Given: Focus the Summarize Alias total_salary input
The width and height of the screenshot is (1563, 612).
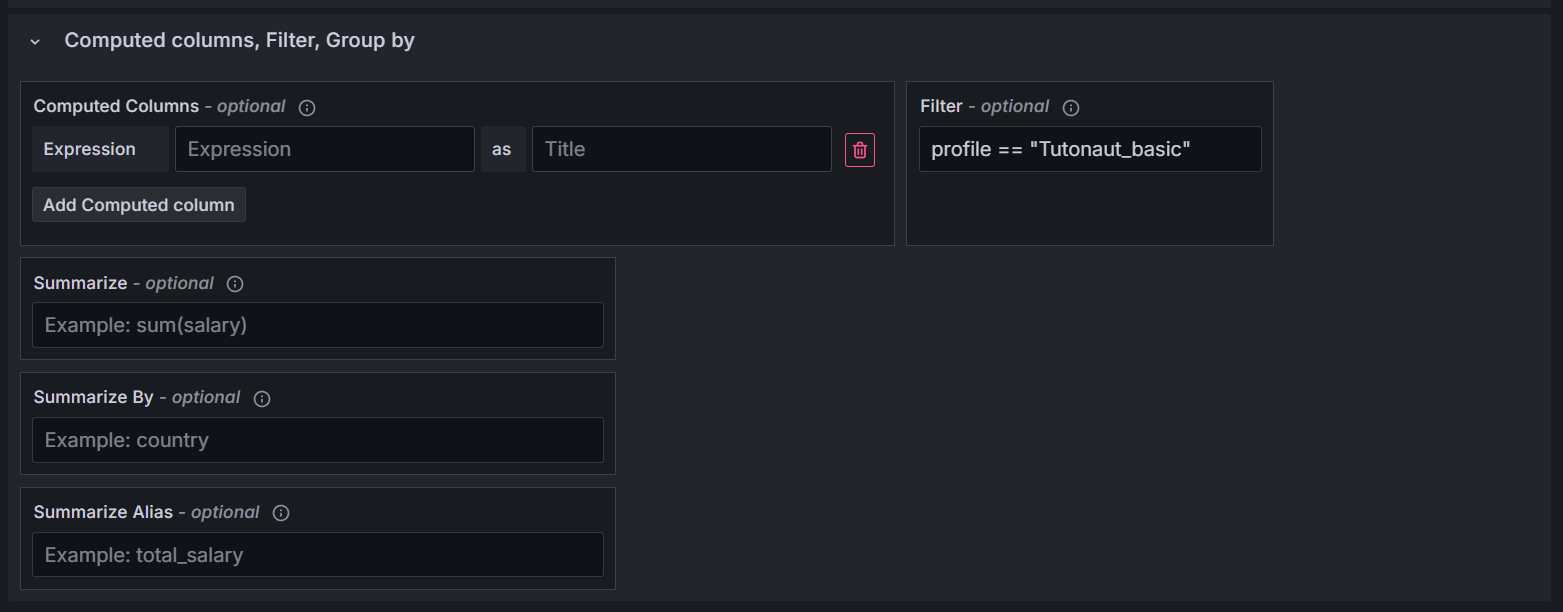Looking at the screenshot, I should coord(317,555).
